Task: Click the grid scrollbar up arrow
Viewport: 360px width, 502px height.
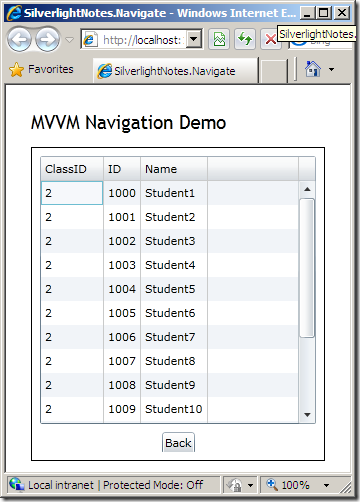Action: pos(307,189)
